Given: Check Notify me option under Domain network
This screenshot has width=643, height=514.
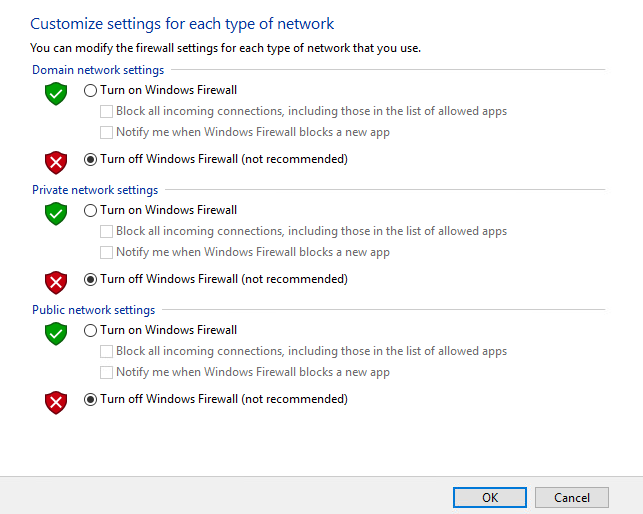Looking at the screenshot, I should (106, 132).
